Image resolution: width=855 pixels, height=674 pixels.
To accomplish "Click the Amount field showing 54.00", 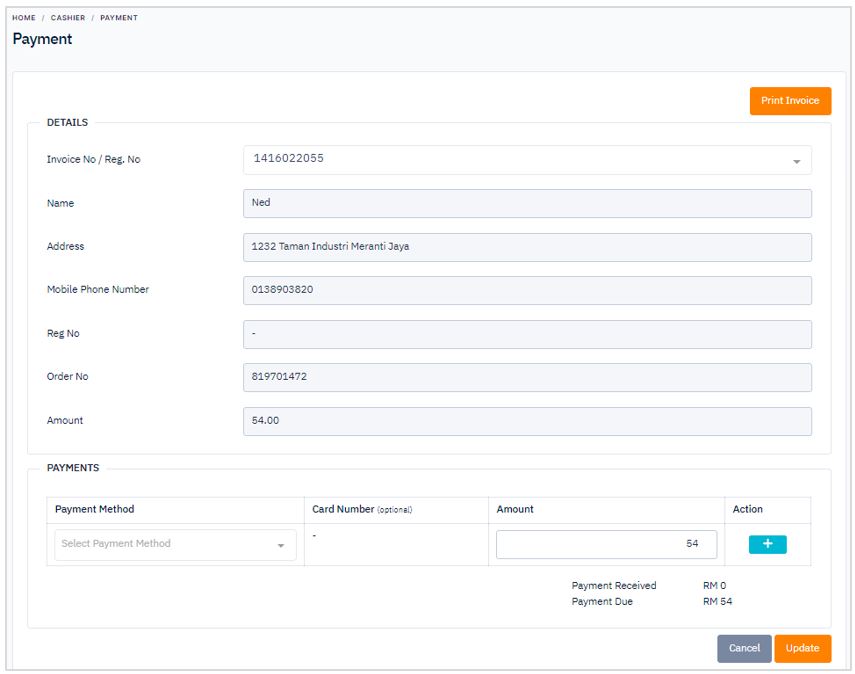I will pyautogui.click(x=527, y=421).
